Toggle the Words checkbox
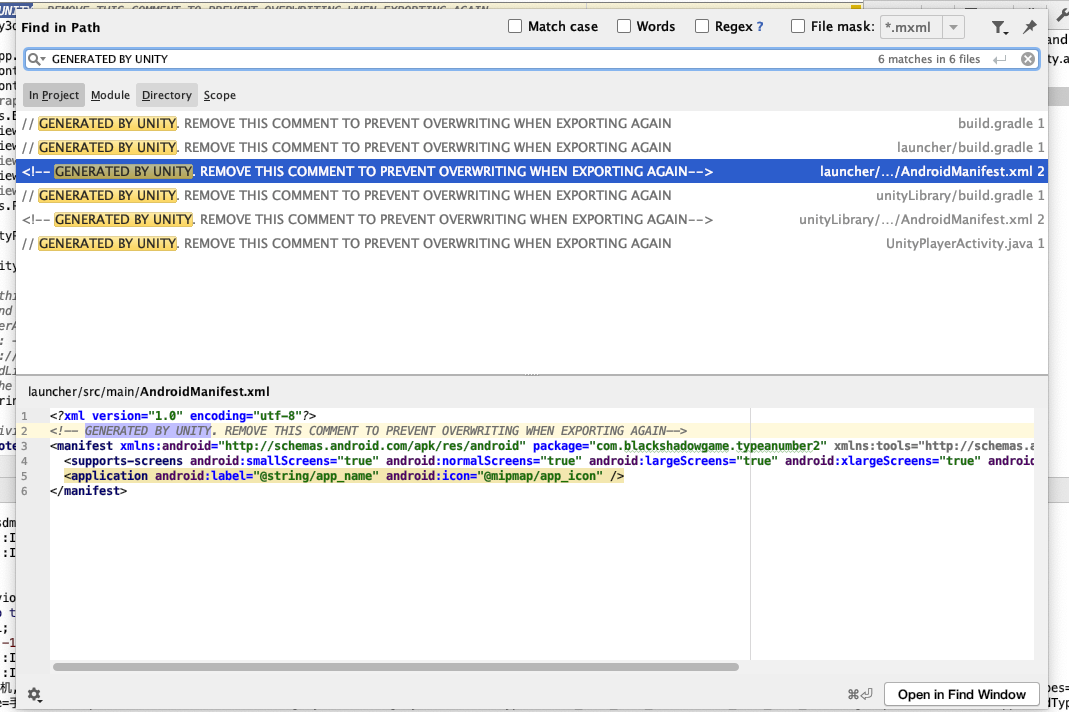The width and height of the screenshot is (1069, 712). [x=626, y=26]
